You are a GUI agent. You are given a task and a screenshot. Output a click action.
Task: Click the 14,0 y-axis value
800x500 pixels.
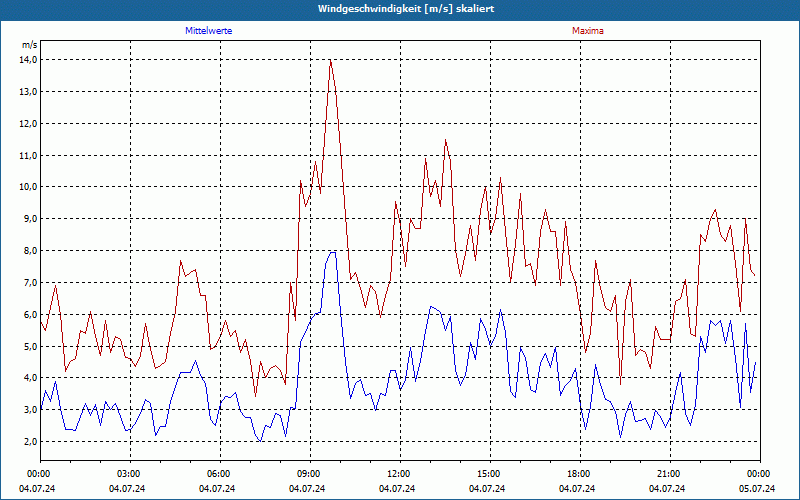pos(29,60)
